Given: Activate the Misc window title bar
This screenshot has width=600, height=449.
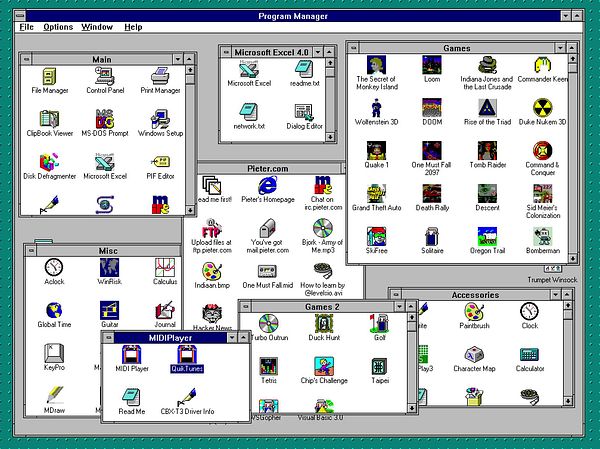Looking at the screenshot, I should tap(108, 251).
